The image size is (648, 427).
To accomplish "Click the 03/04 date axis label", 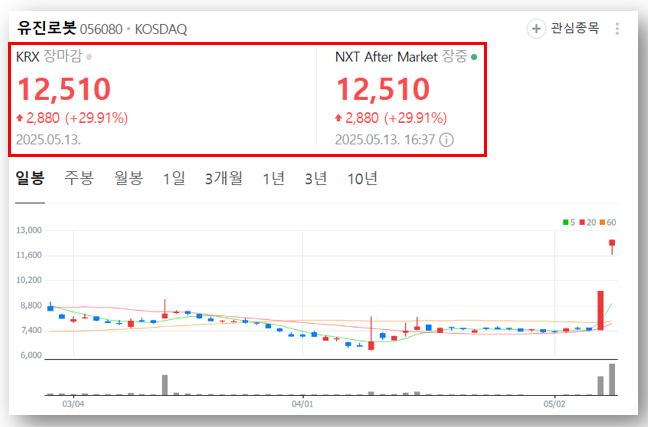I will pos(73,404).
